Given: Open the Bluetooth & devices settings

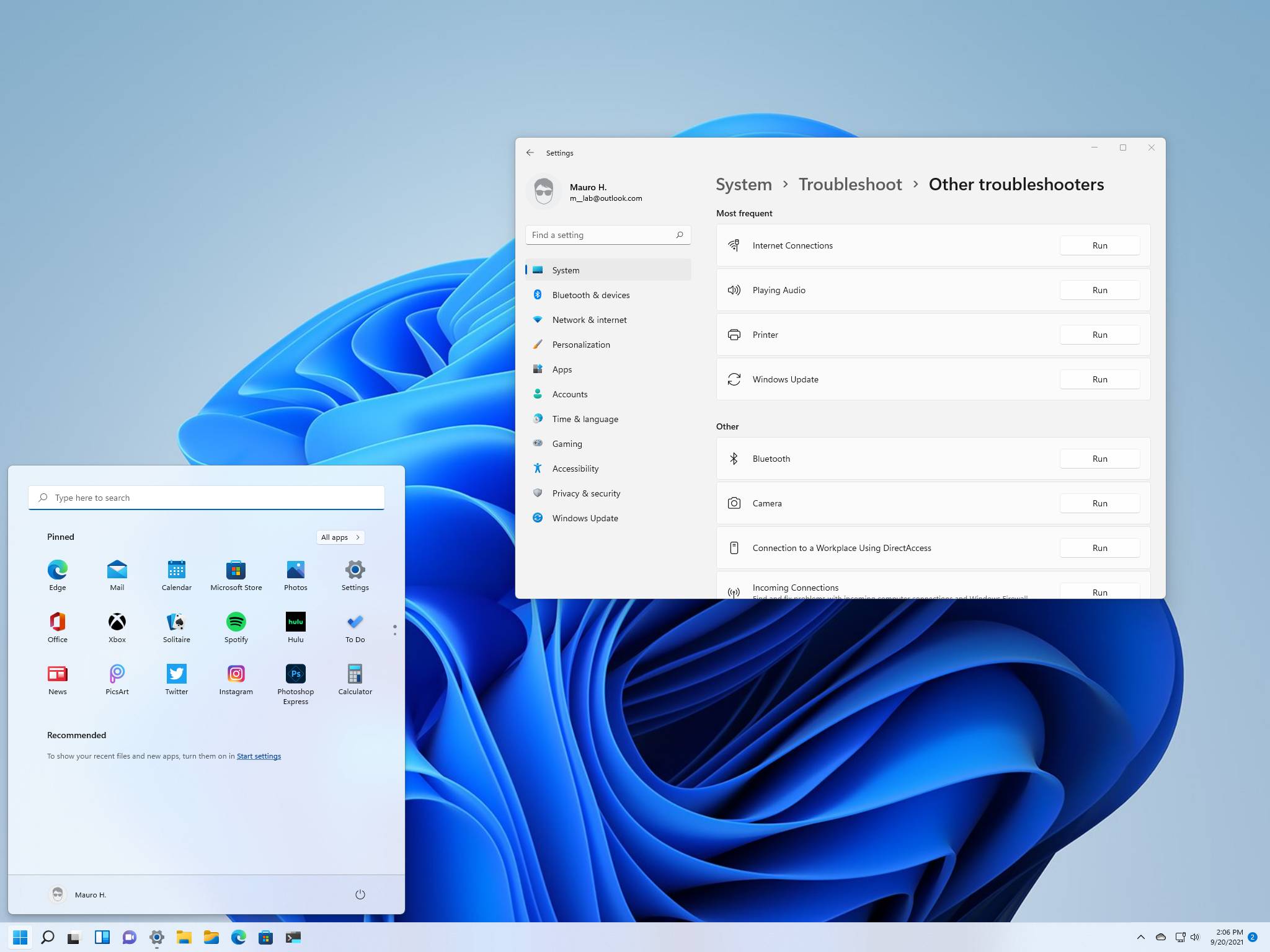Looking at the screenshot, I should click(x=590, y=294).
